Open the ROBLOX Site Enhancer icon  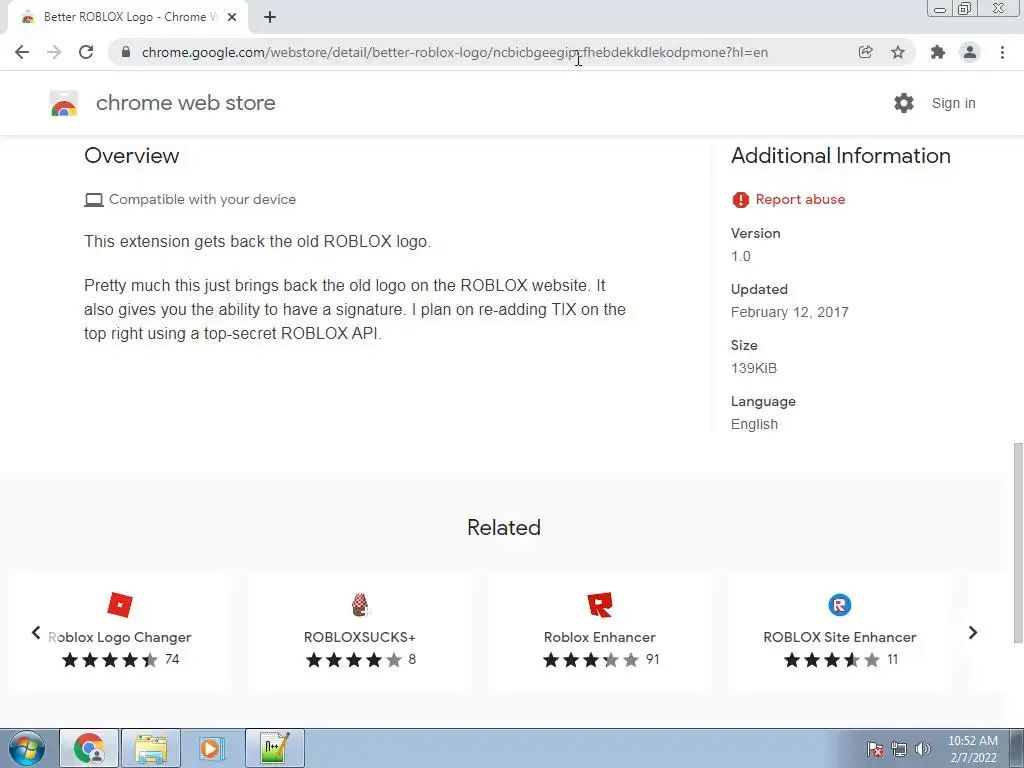(x=840, y=605)
